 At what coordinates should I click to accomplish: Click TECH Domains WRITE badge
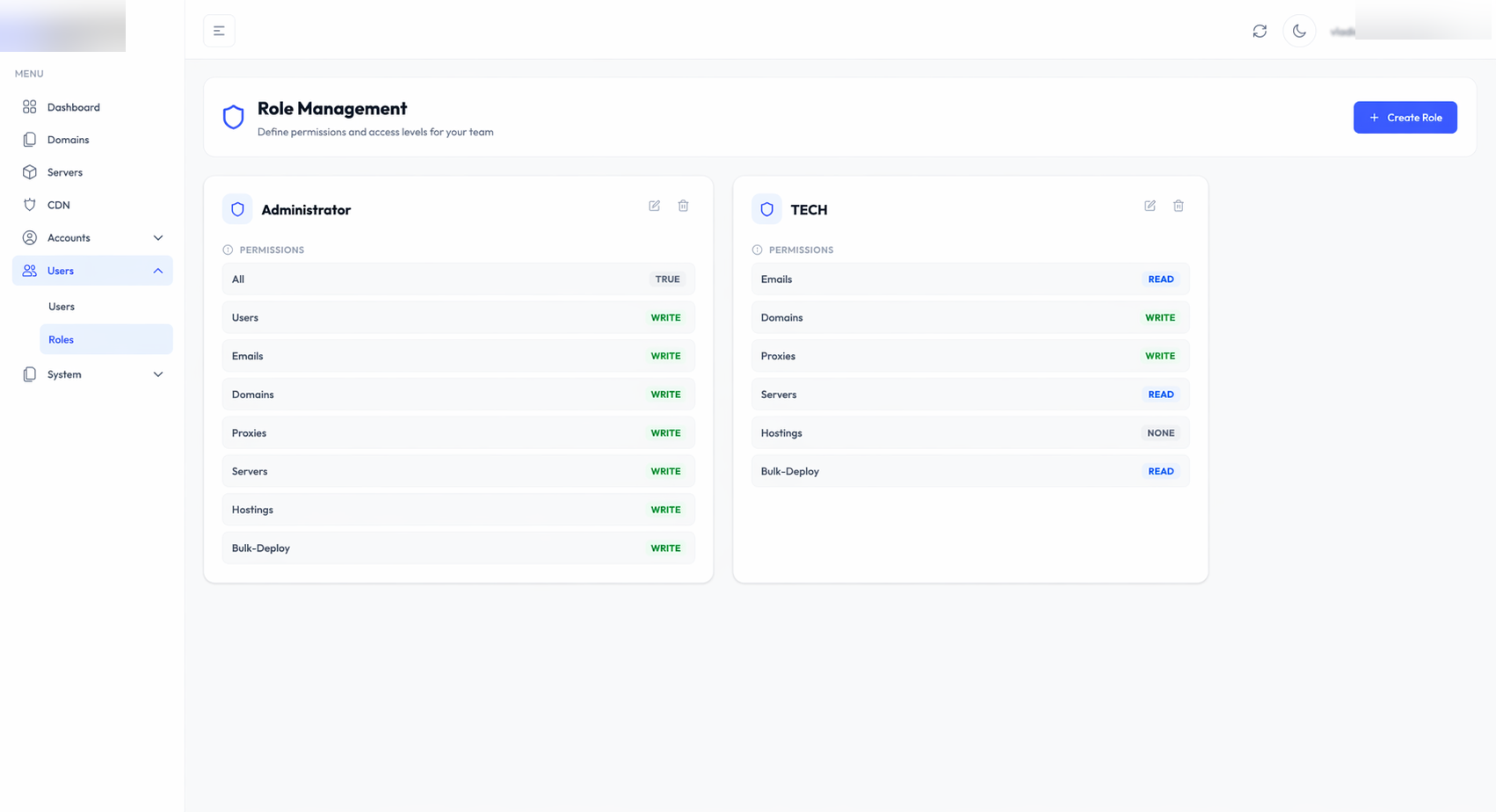[x=1160, y=318]
